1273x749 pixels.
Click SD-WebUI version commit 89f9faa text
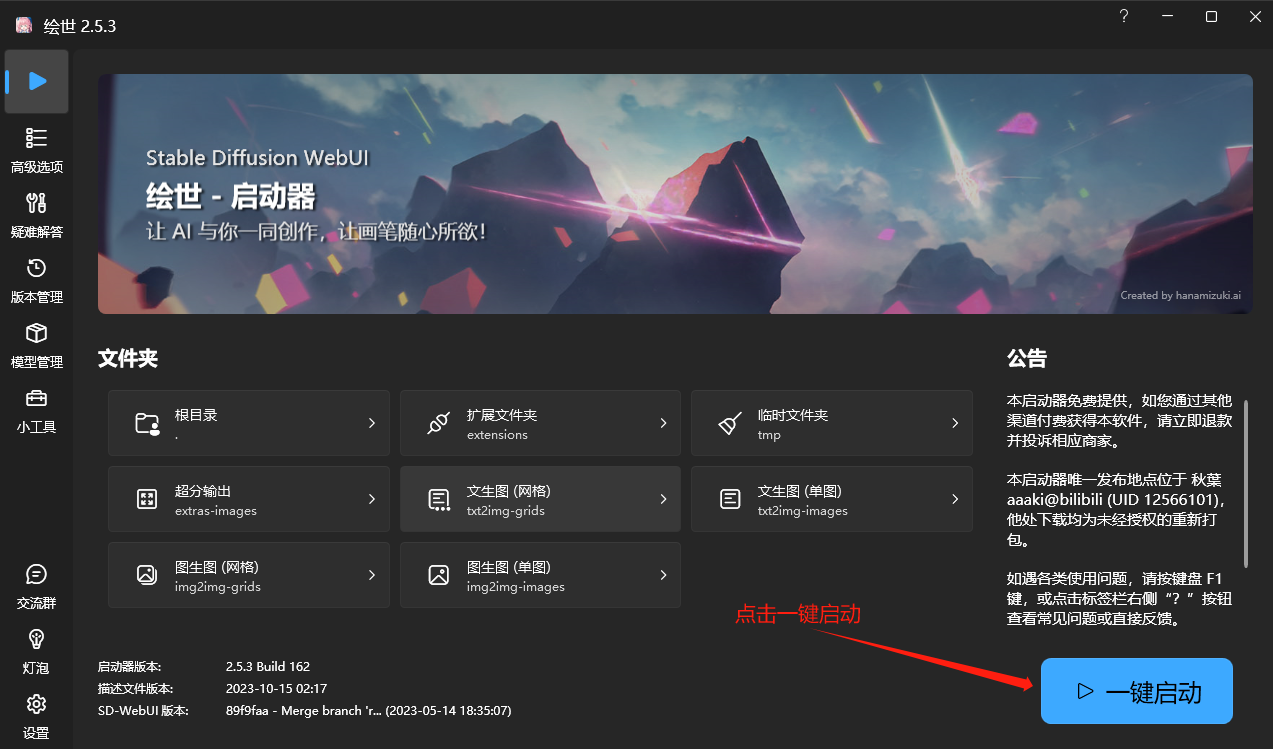pyautogui.click(x=369, y=710)
